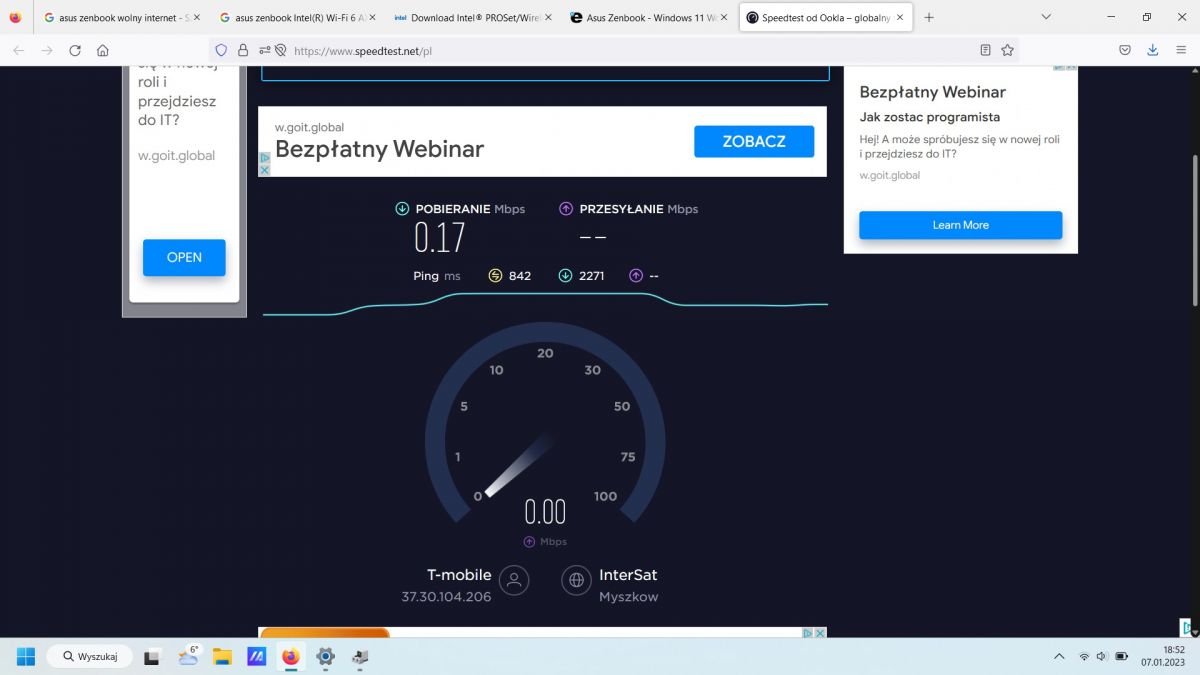Open the reader view icon in address bar
Image resolution: width=1200 pixels, height=675 pixels.
point(985,50)
